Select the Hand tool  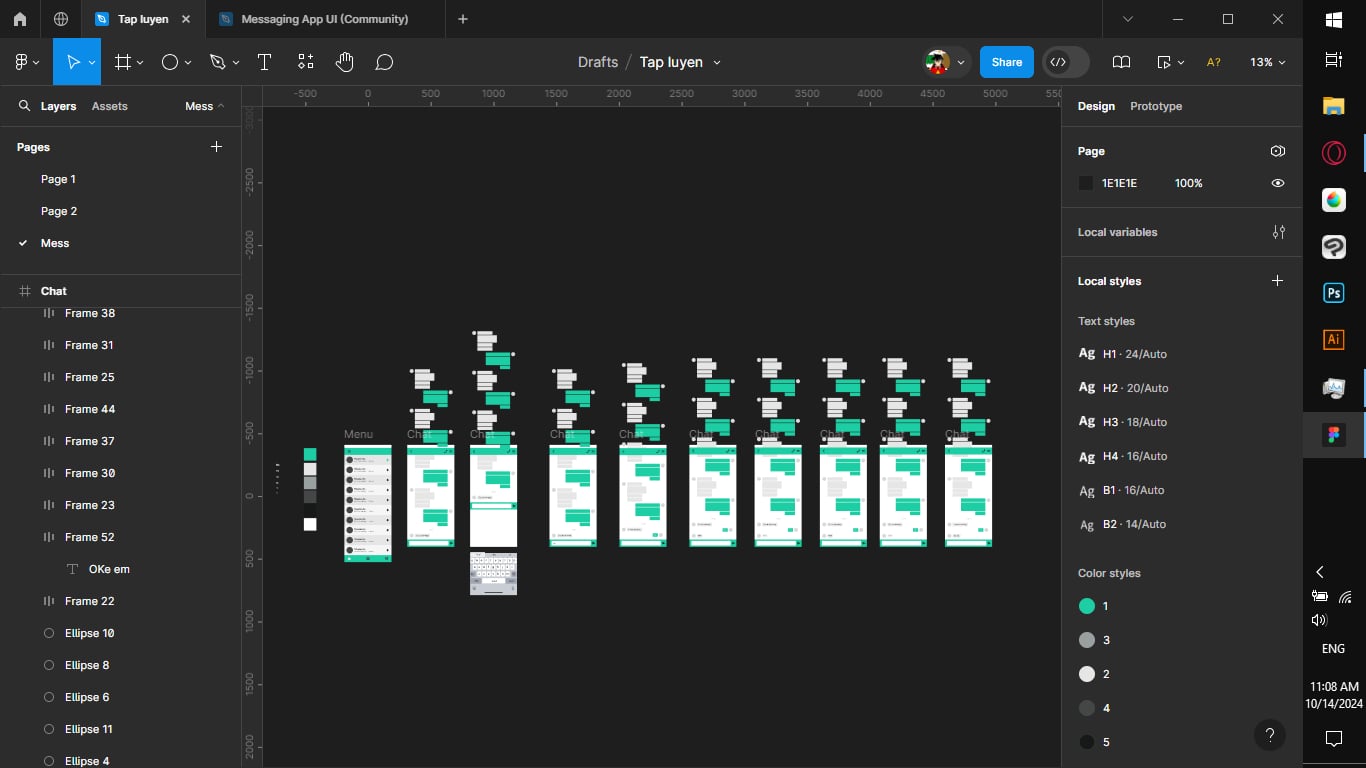[x=344, y=62]
